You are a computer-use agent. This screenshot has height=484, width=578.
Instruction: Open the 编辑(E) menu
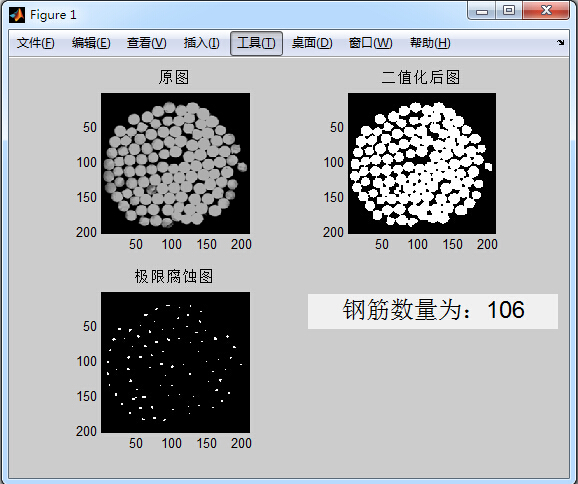(x=91, y=43)
